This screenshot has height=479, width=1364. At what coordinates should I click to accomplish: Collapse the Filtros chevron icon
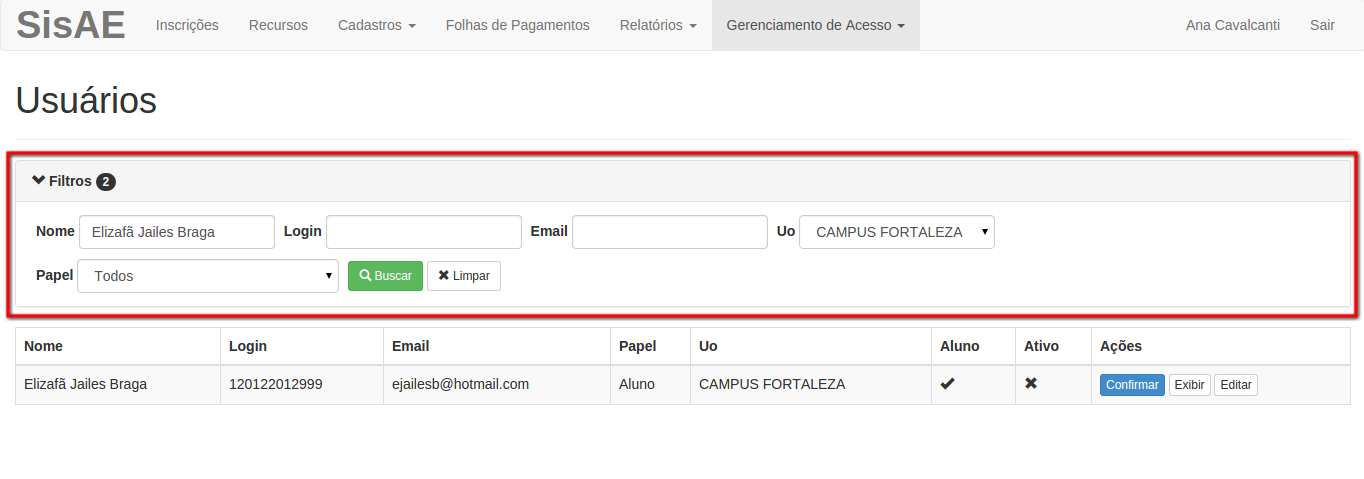[39, 181]
